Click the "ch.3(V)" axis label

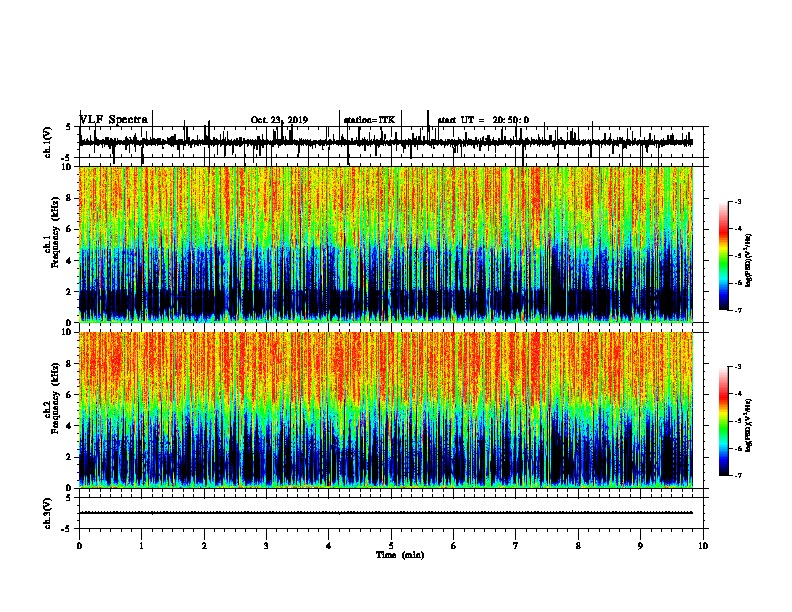pos(48,513)
